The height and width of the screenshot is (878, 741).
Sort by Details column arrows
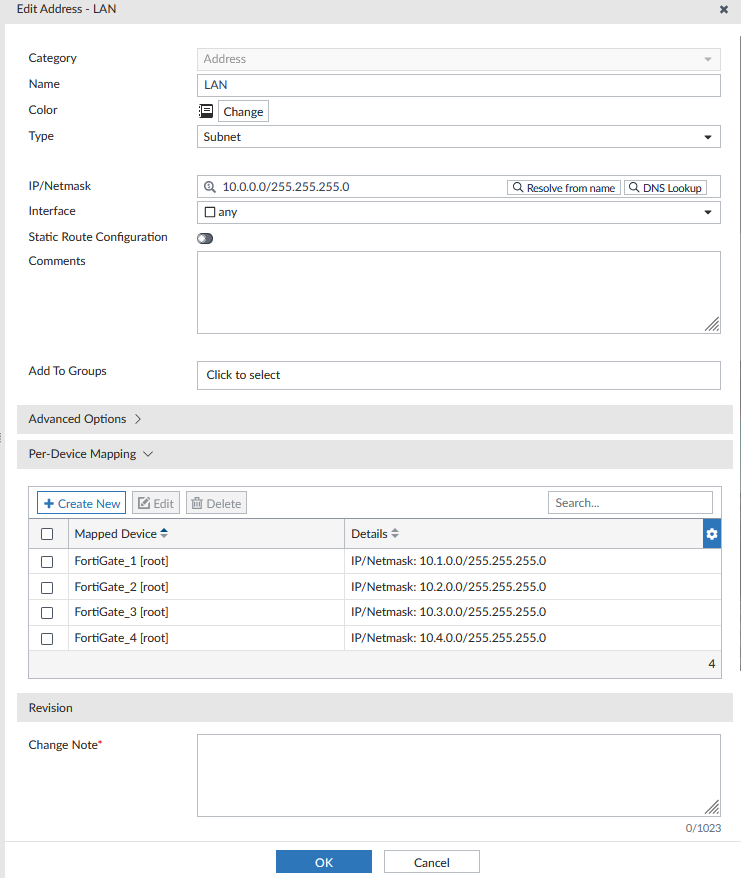[395, 534]
